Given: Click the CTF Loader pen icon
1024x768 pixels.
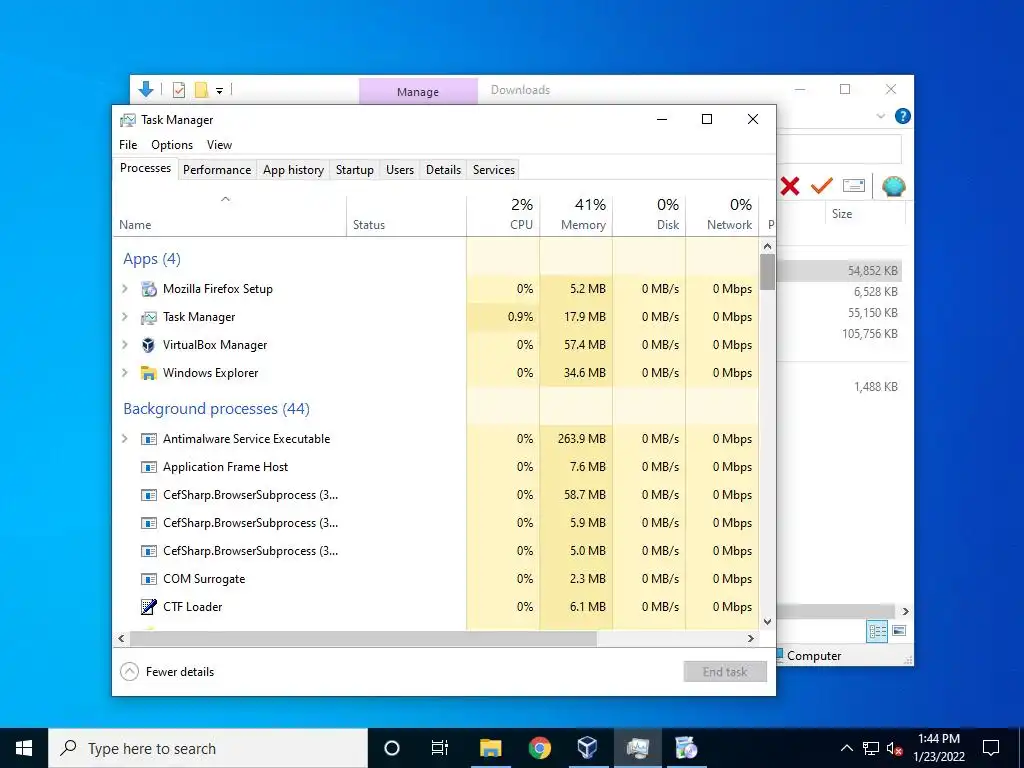Looking at the screenshot, I should click(x=149, y=607).
